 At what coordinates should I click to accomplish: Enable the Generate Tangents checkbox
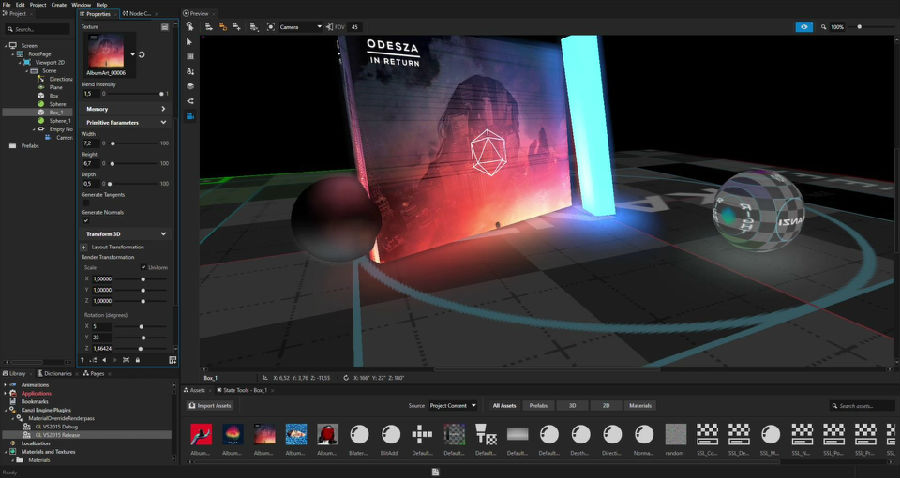click(x=86, y=203)
